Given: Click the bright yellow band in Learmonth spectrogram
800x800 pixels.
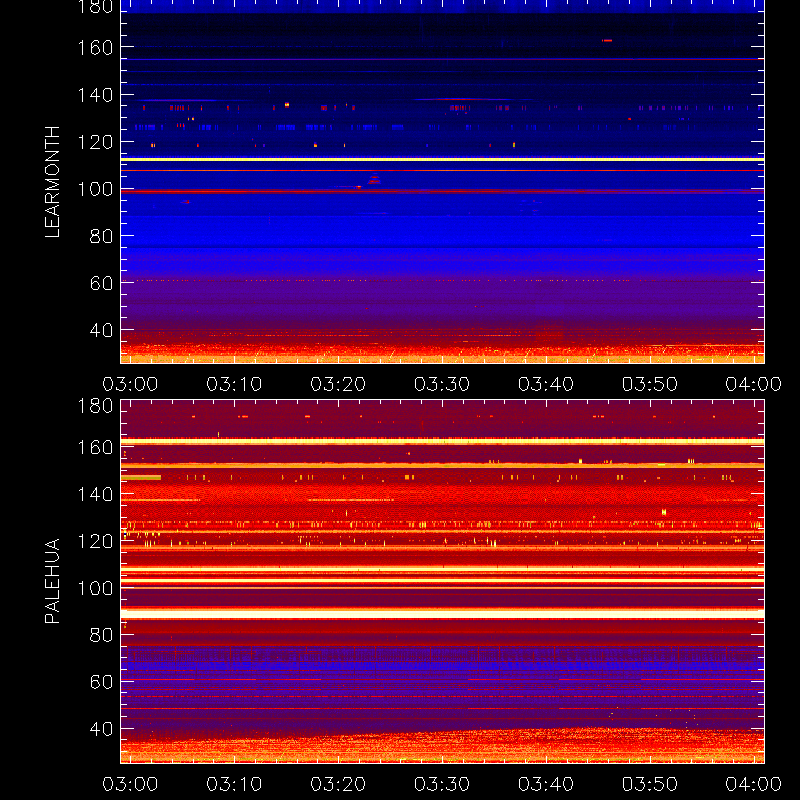Looking at the screenshot, I should (442, 160).
